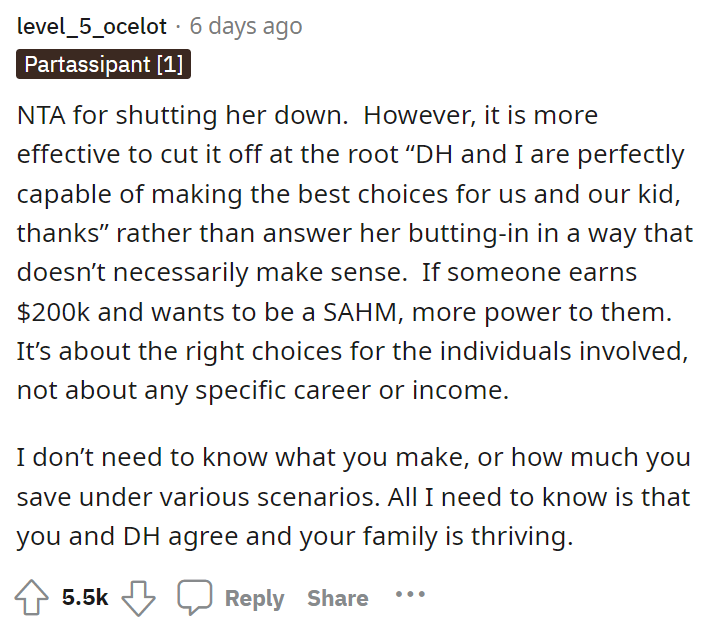Click the Share button
Viewport: 727px width, 631px height.
pos(337,598)
